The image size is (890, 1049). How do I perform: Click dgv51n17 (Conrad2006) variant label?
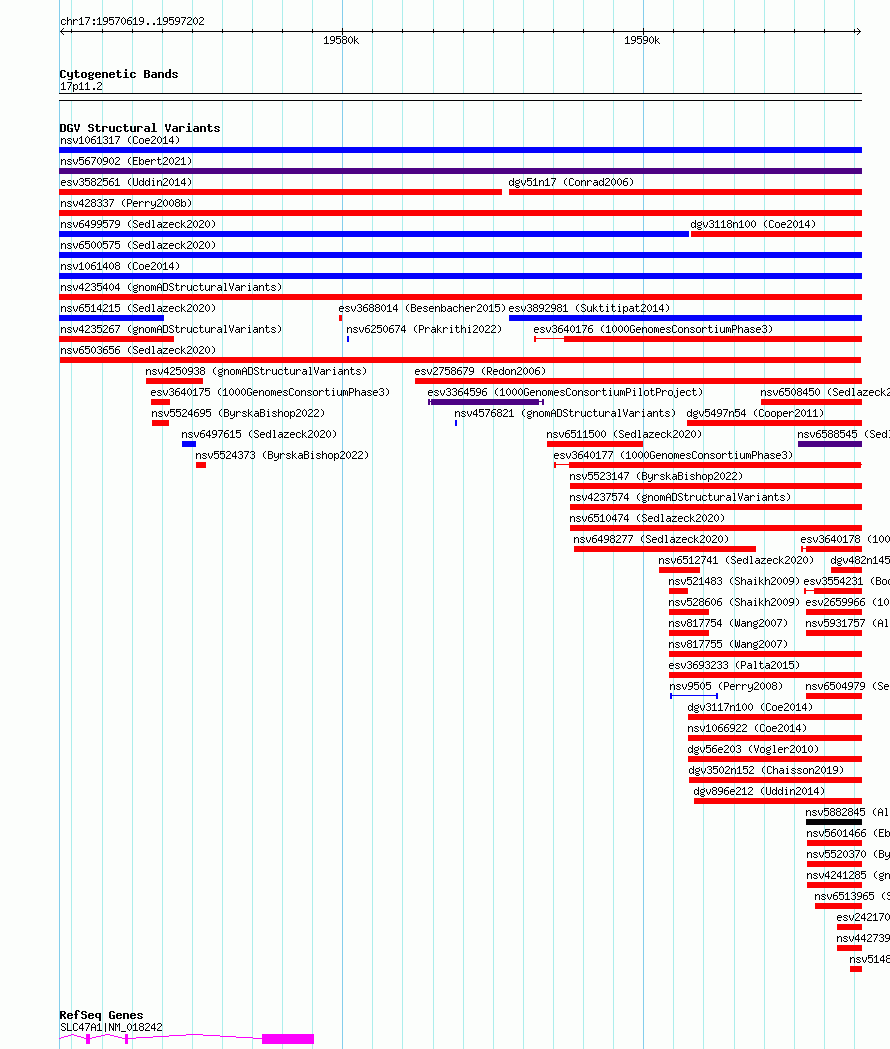[x=571, y=183]
